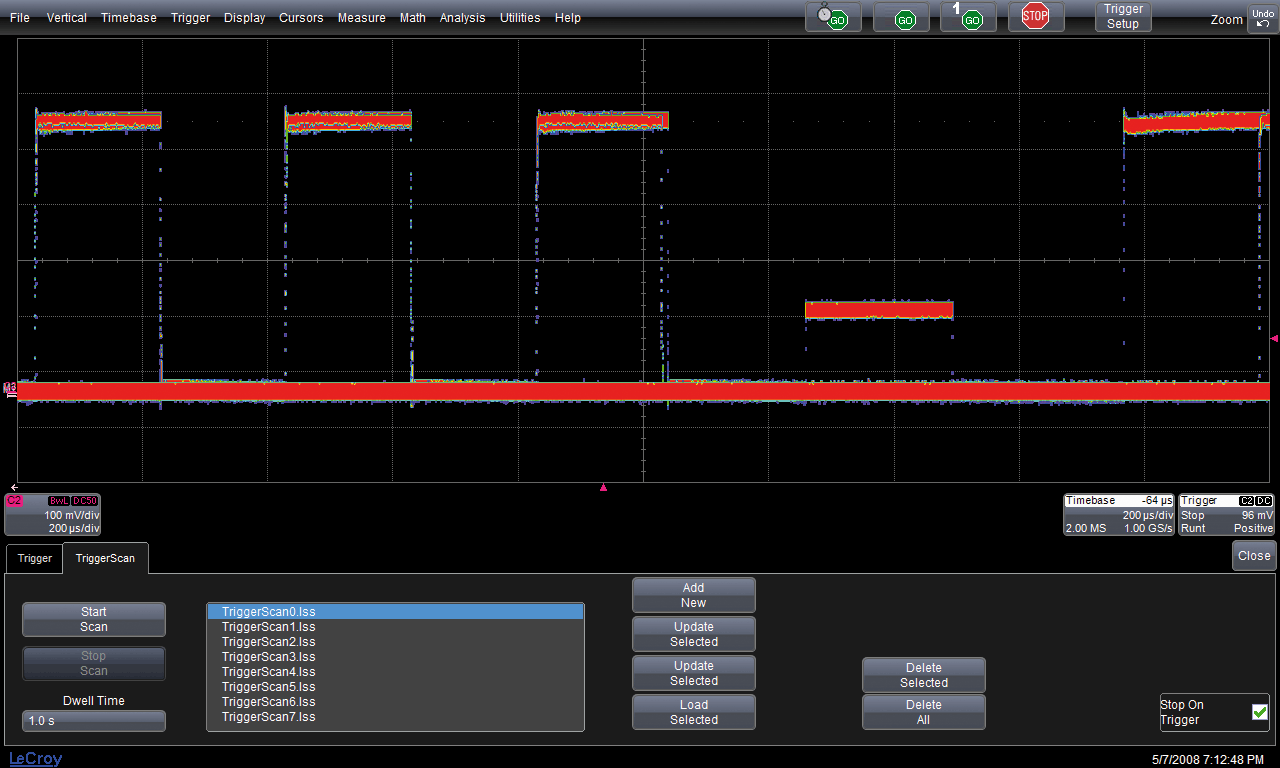The width and height of the screenshot is (1280, 768).
Task: Open the Cursors menu
Action: point(301,18)
